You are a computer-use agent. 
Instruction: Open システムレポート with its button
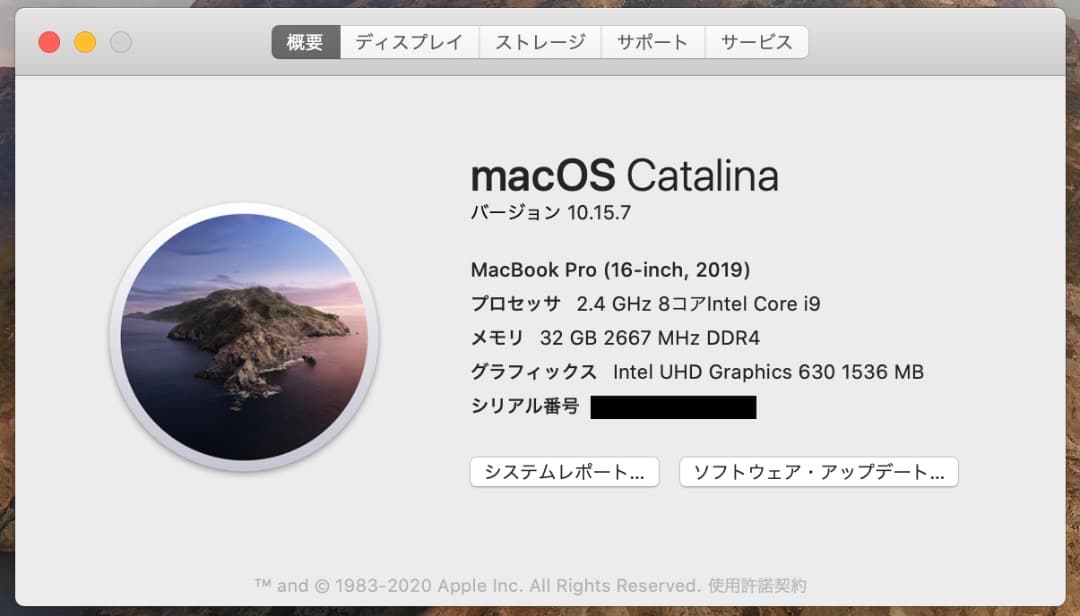coord(564,471)
